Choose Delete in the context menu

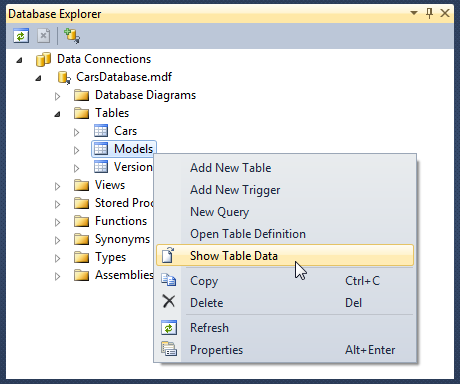(285, 303)
